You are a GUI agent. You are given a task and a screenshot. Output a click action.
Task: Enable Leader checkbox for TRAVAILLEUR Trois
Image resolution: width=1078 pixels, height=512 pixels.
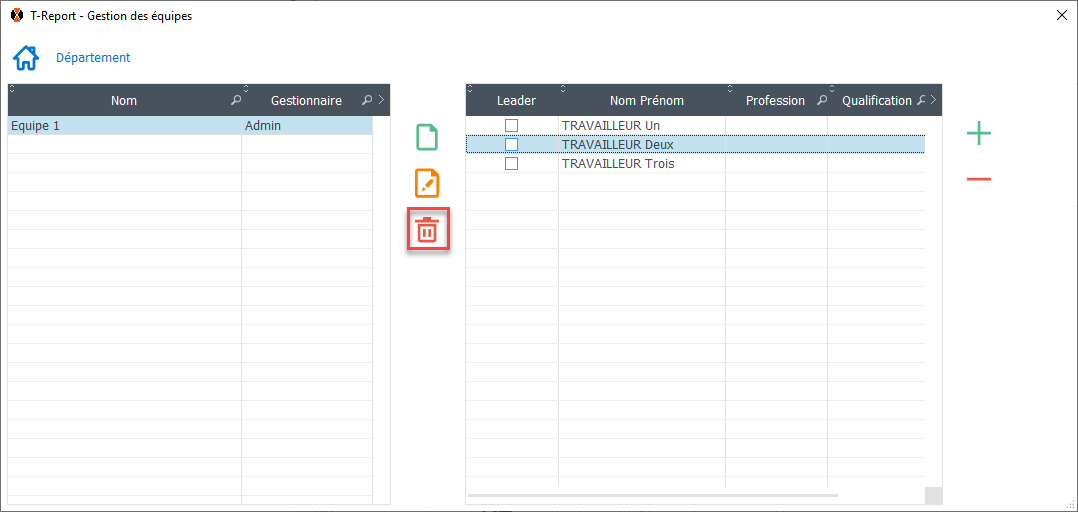coord(511,163)
